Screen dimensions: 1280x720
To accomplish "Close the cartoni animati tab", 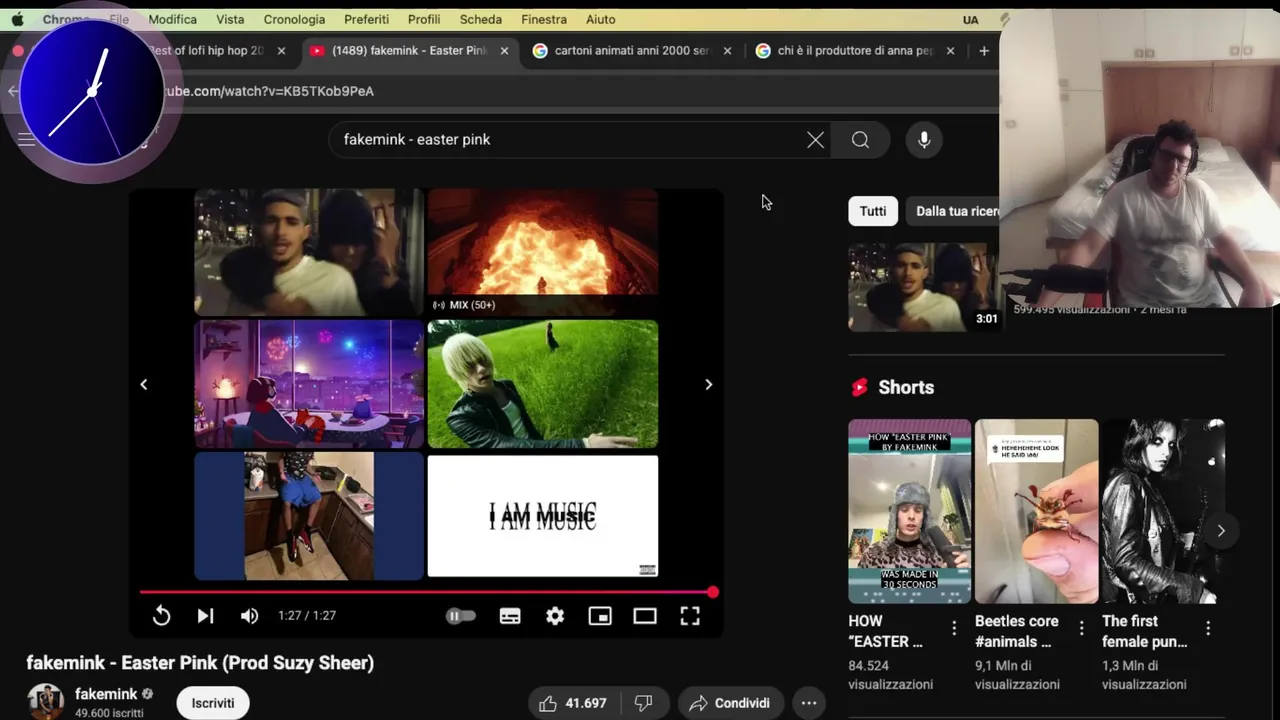I will pyautogui.click(x=727, y=50).
